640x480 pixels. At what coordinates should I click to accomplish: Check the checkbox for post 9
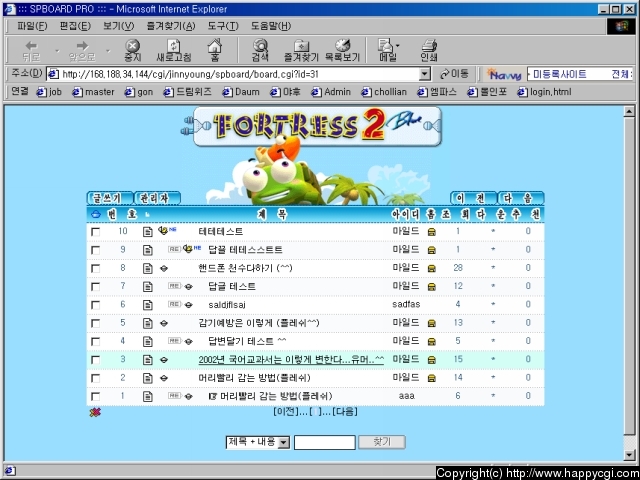click(96, 250)
